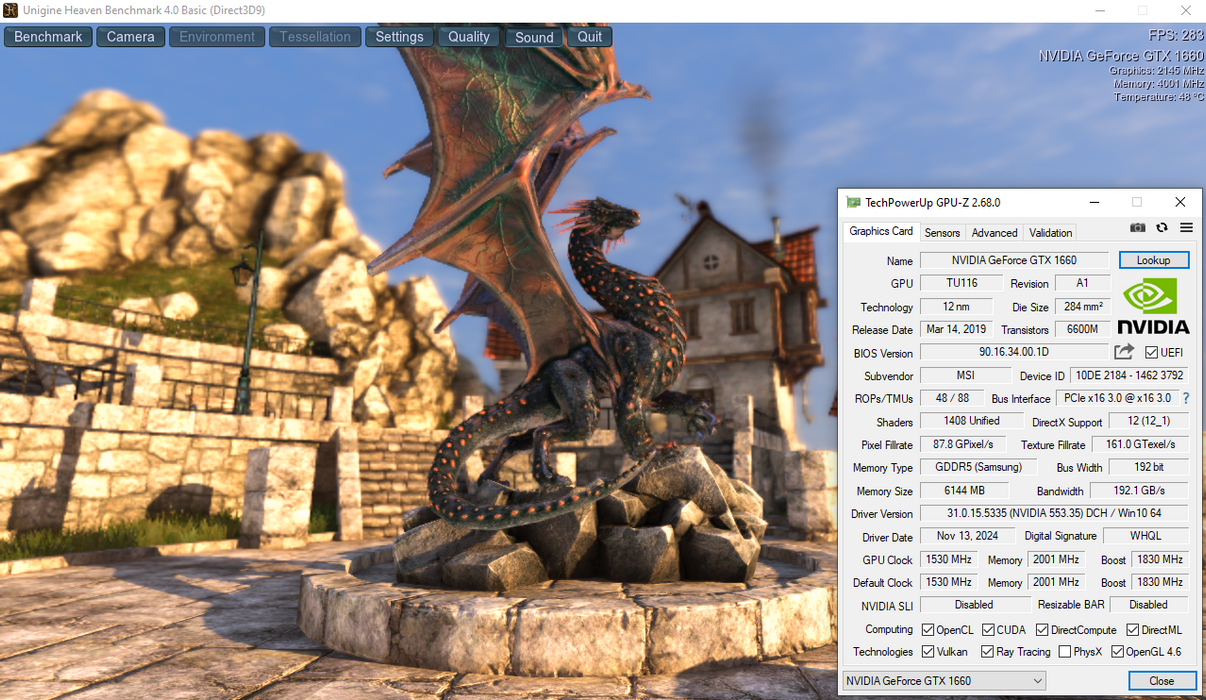This screenshot has width=1206, height=700.
Task: Toggle the PhysX checkbox
Action: (x=1065, y=652)
